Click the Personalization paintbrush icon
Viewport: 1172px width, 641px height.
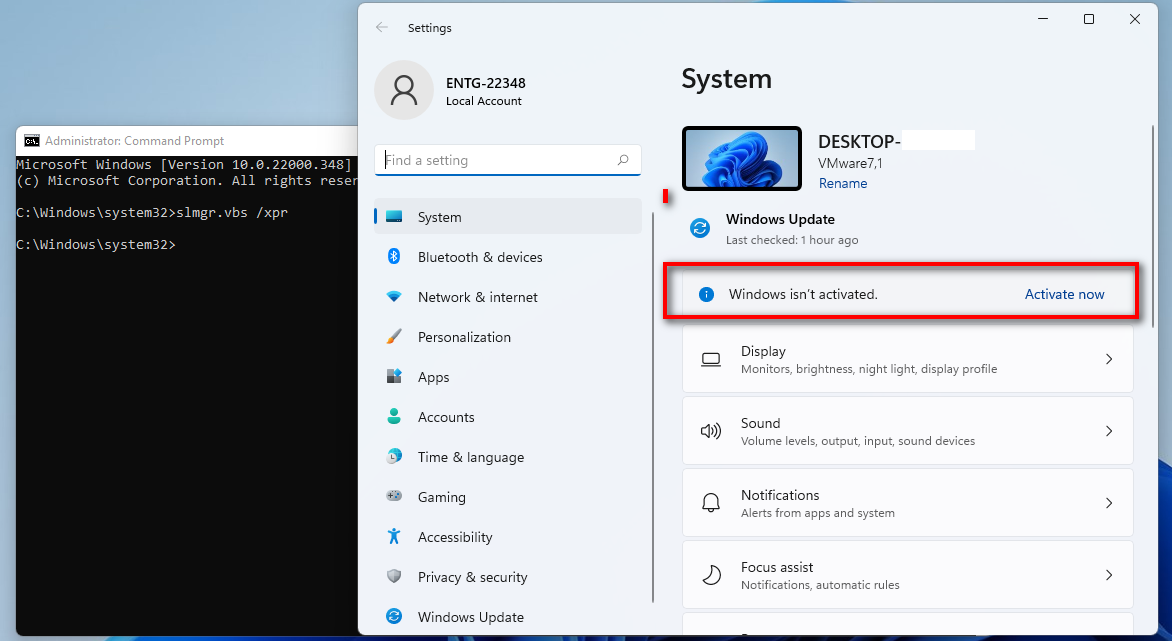(x=394, y=336)
